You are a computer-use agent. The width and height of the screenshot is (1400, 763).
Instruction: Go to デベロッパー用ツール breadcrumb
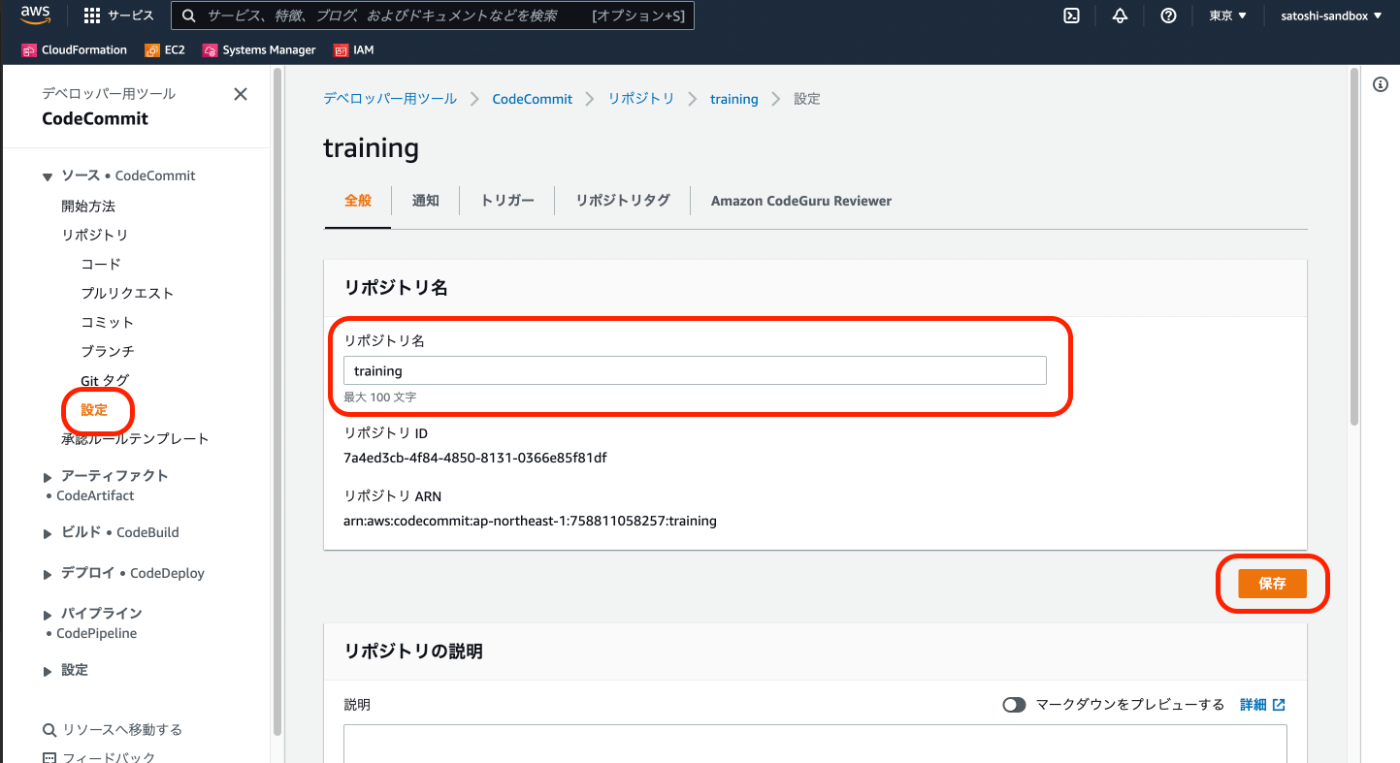(389, 99)
